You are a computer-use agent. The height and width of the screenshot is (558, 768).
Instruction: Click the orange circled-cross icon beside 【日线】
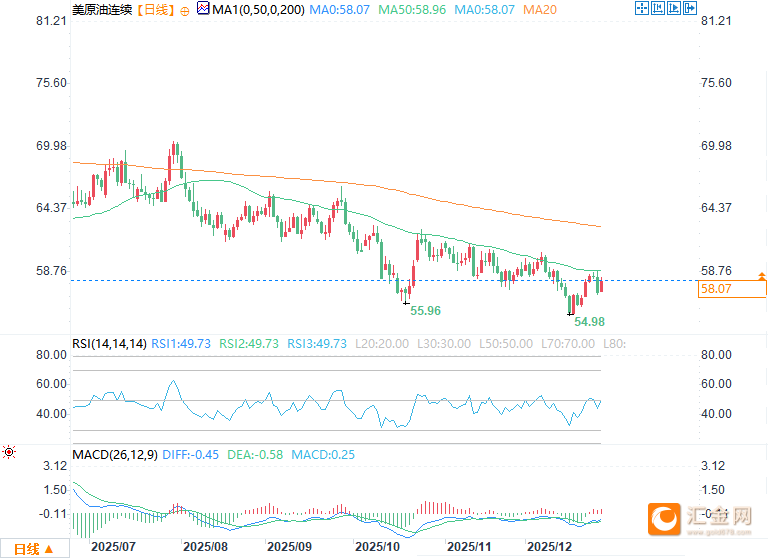(x=185, y=11)
